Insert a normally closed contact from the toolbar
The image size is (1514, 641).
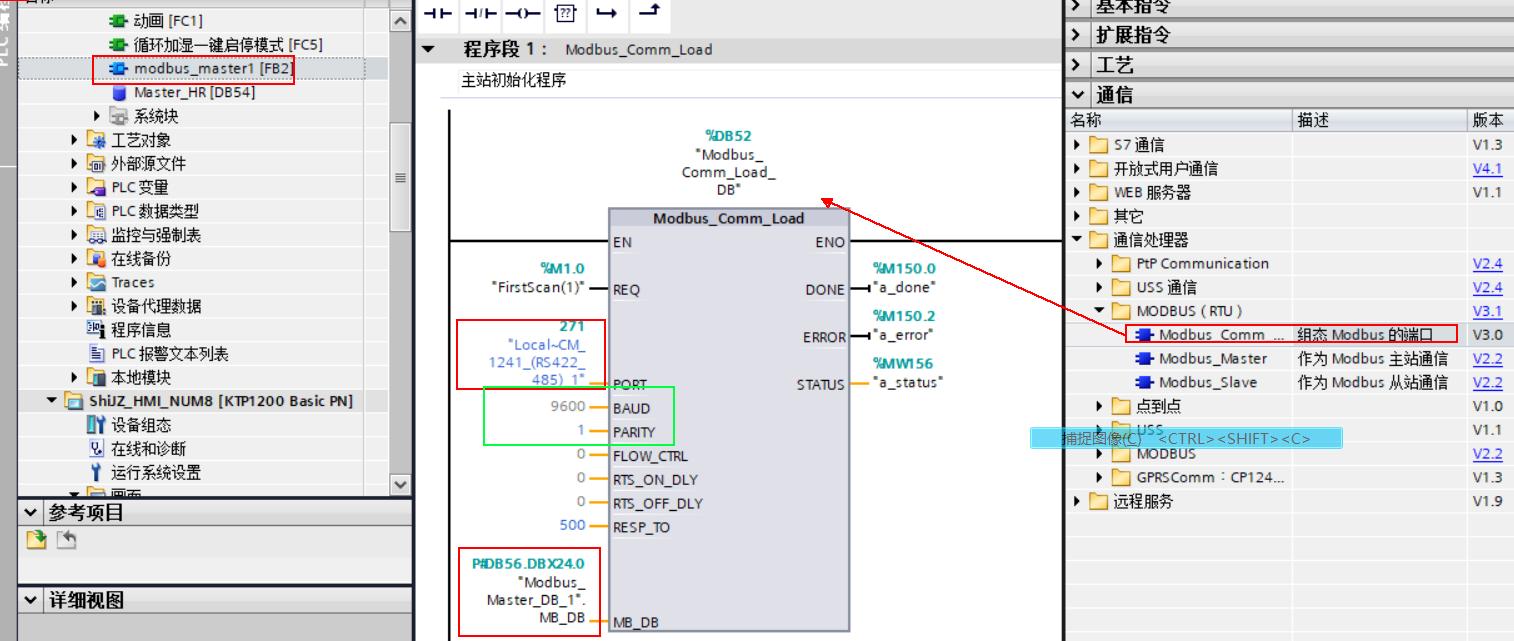click(x=478, y=13)
